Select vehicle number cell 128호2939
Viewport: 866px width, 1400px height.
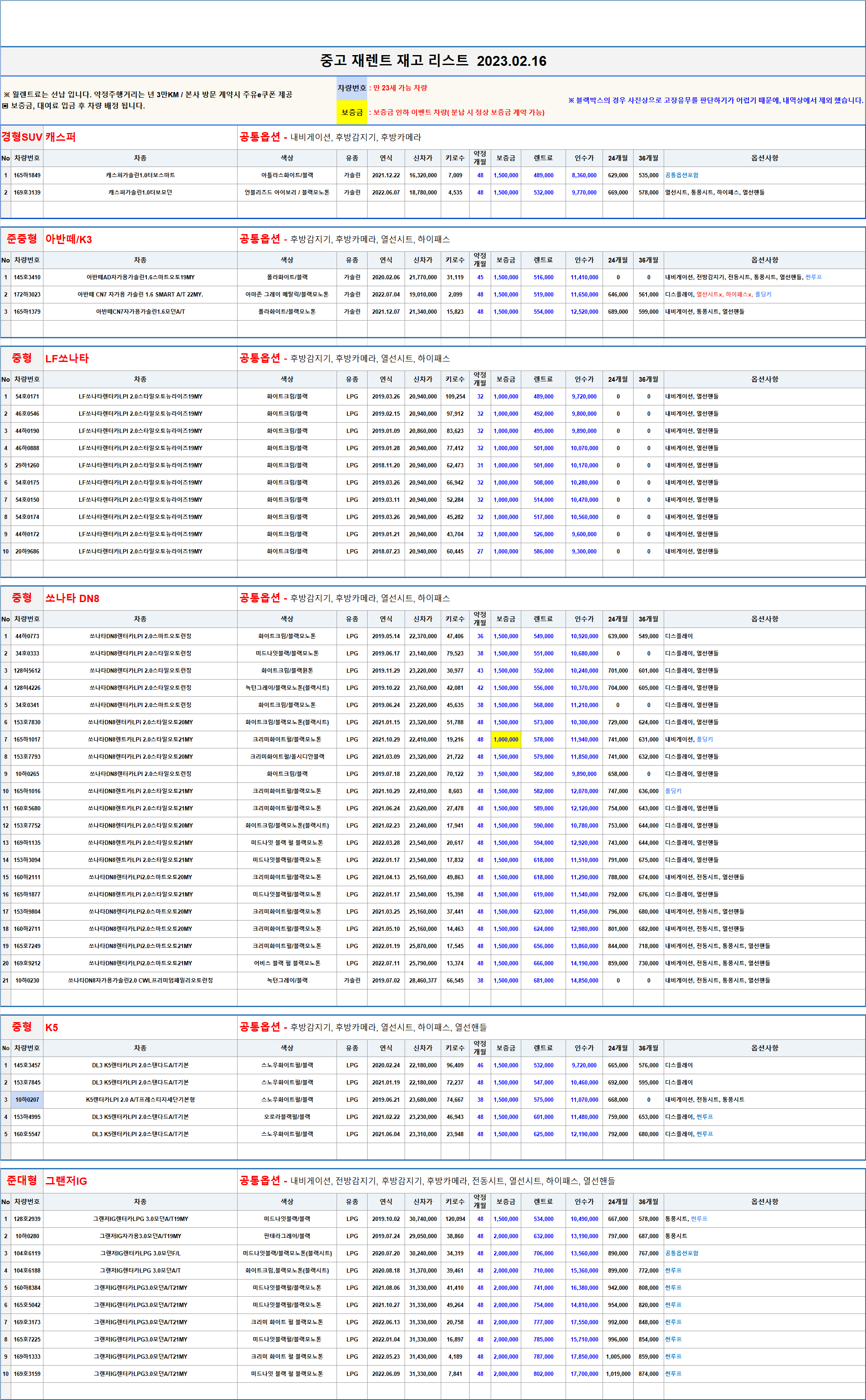(27, 1218)
